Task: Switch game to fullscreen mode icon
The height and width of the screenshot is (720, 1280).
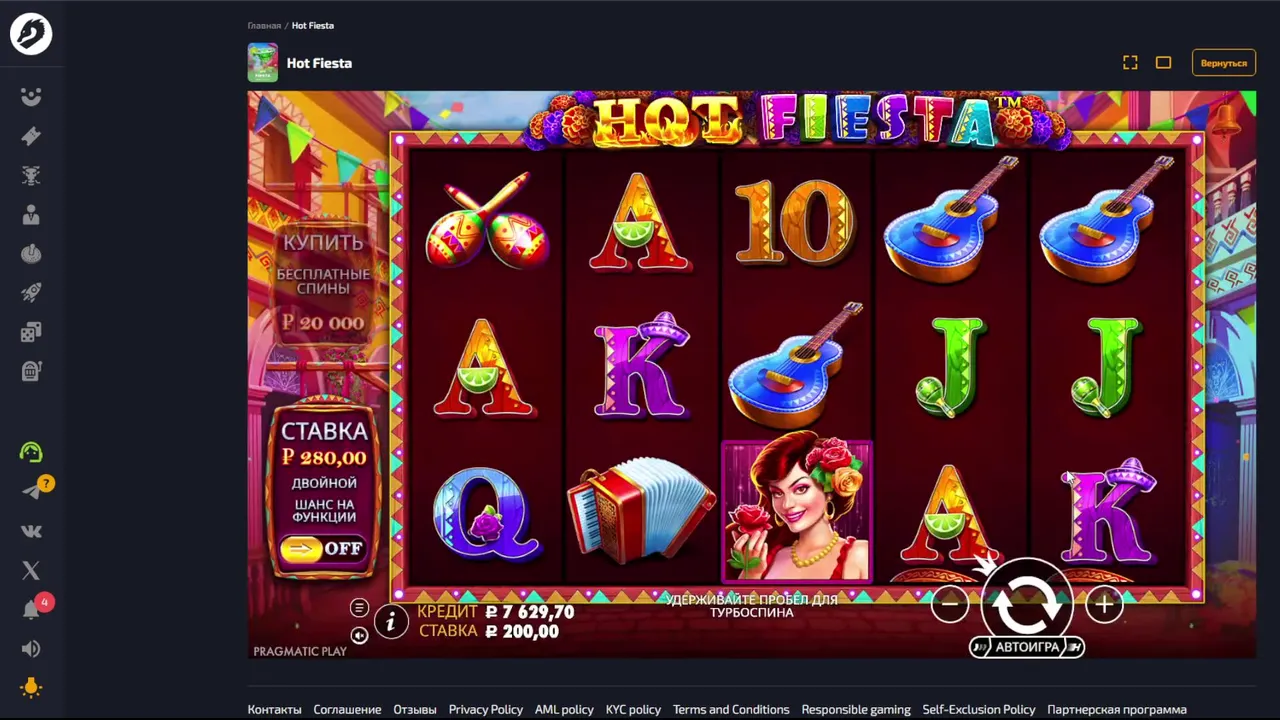Action: point(1130,63)
